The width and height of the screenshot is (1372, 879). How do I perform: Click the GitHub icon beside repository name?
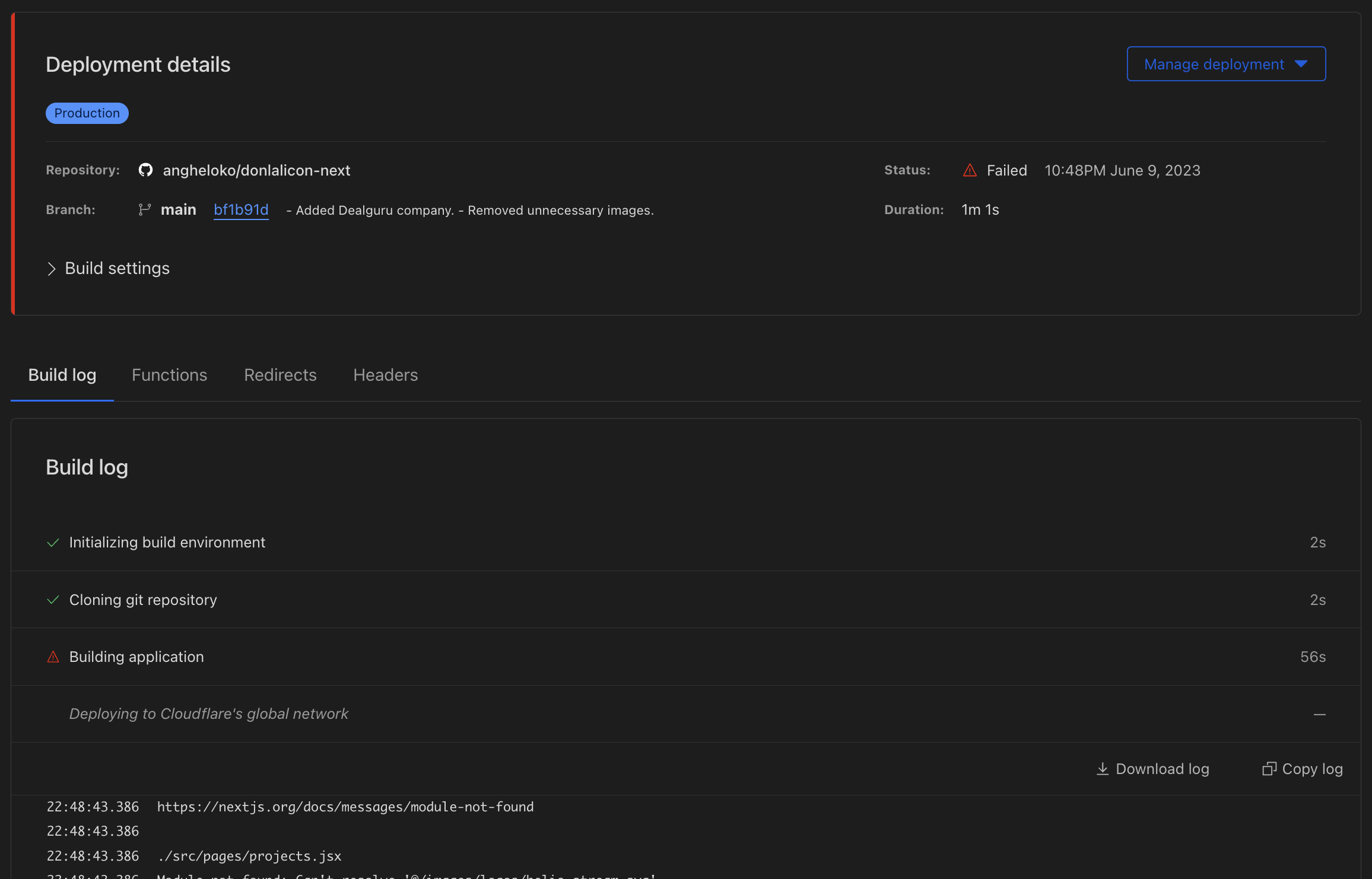(x=145, y=170)
